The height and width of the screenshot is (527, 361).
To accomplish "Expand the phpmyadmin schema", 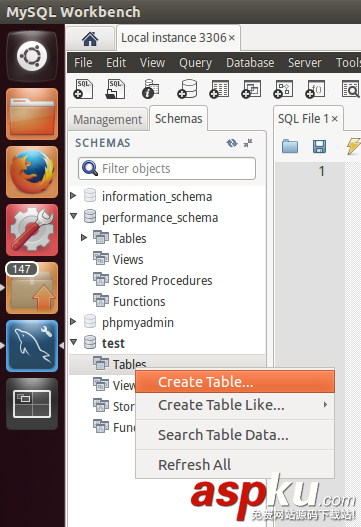I will pyautogui.click(x=73, y=322).
